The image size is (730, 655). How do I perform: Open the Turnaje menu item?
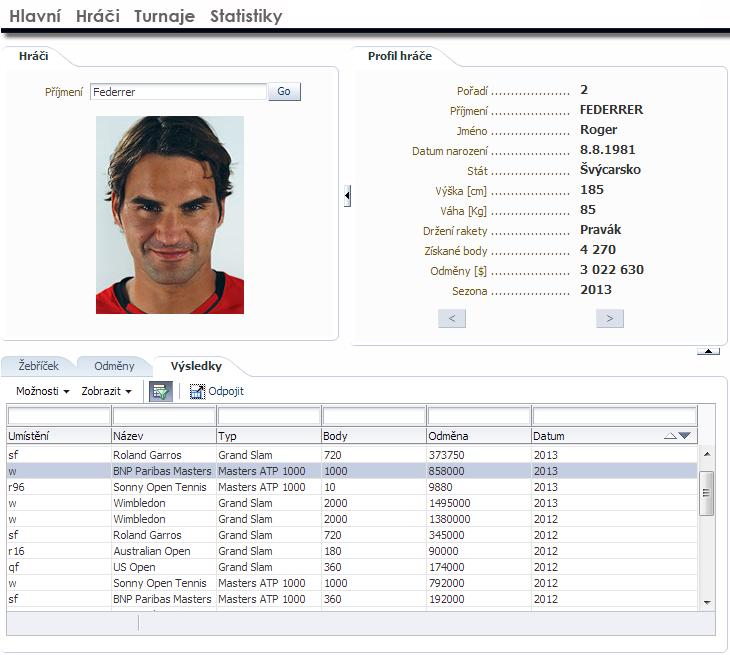[x=164, y=16]
